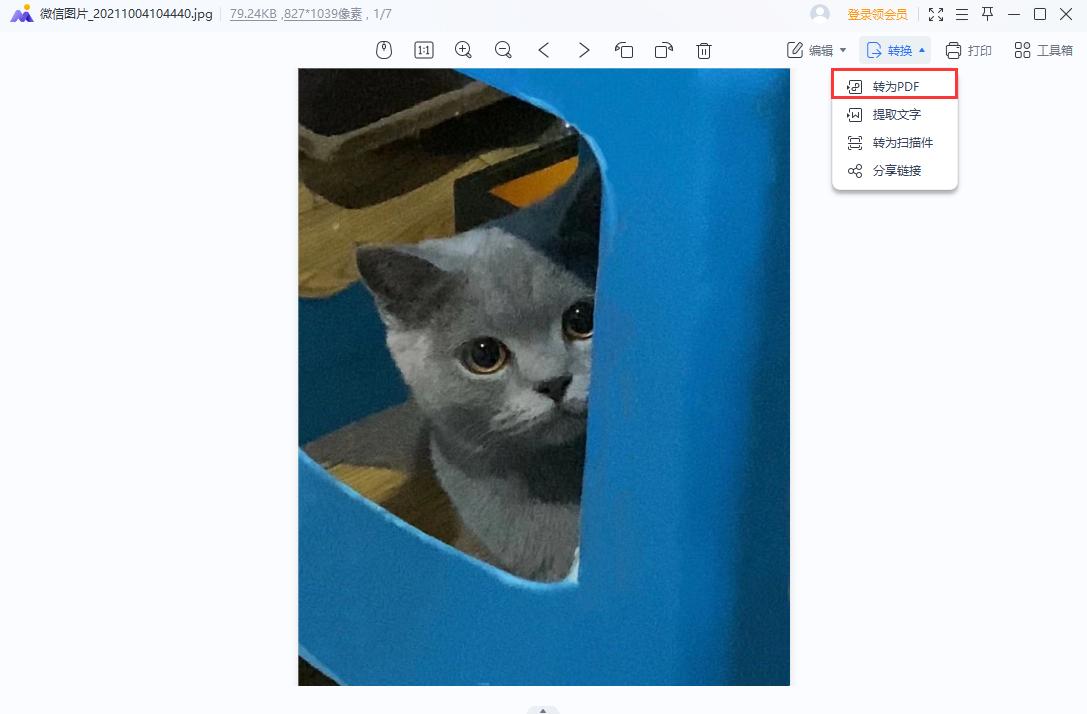Select the zoom out magnifier icon
The width and height of the screenshot is (1087, 714).
click(503, 49)
